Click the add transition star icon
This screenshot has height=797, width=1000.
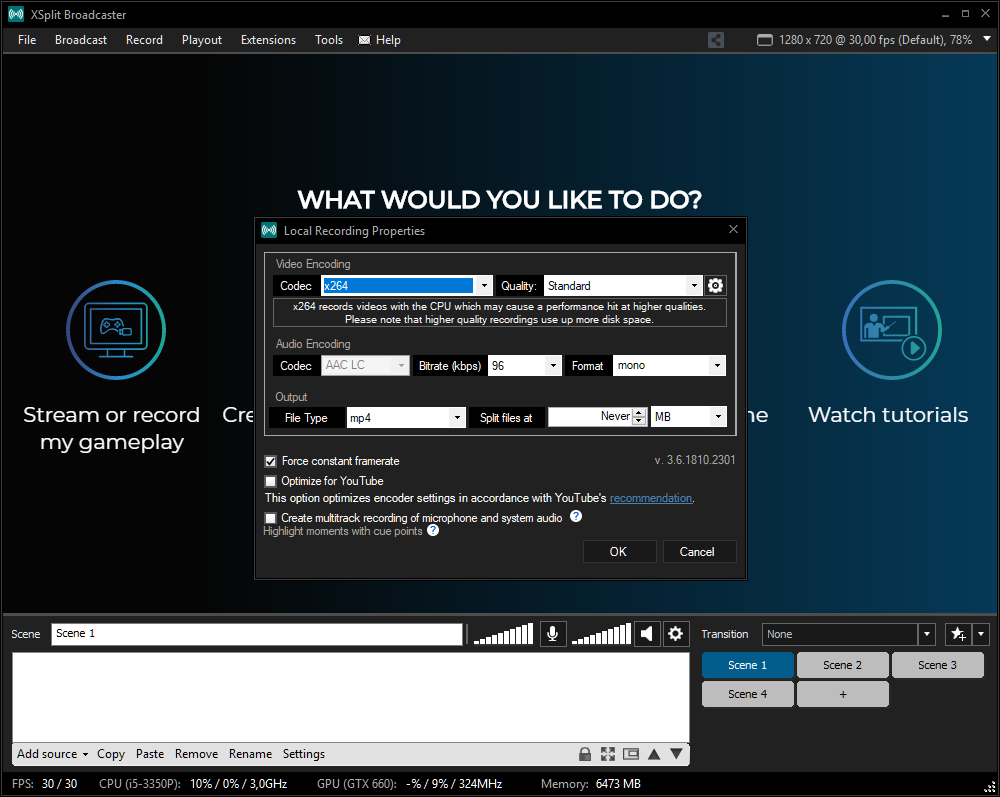[x=957, y=634]
